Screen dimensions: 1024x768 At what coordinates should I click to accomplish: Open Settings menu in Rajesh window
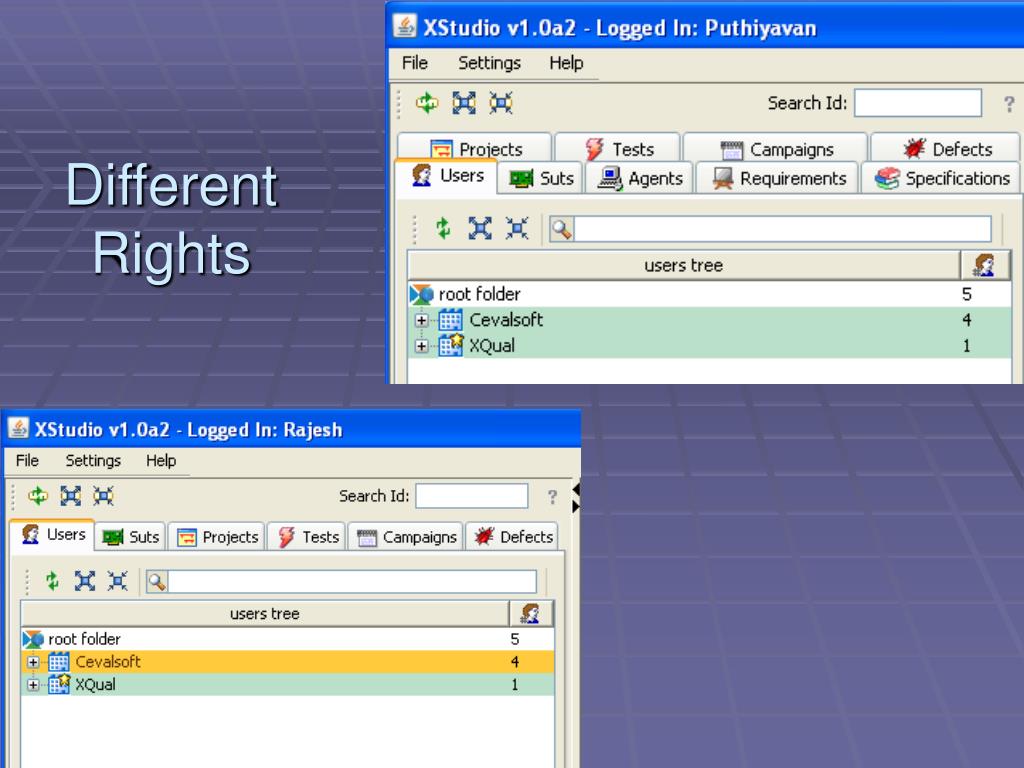click(93, 460)
